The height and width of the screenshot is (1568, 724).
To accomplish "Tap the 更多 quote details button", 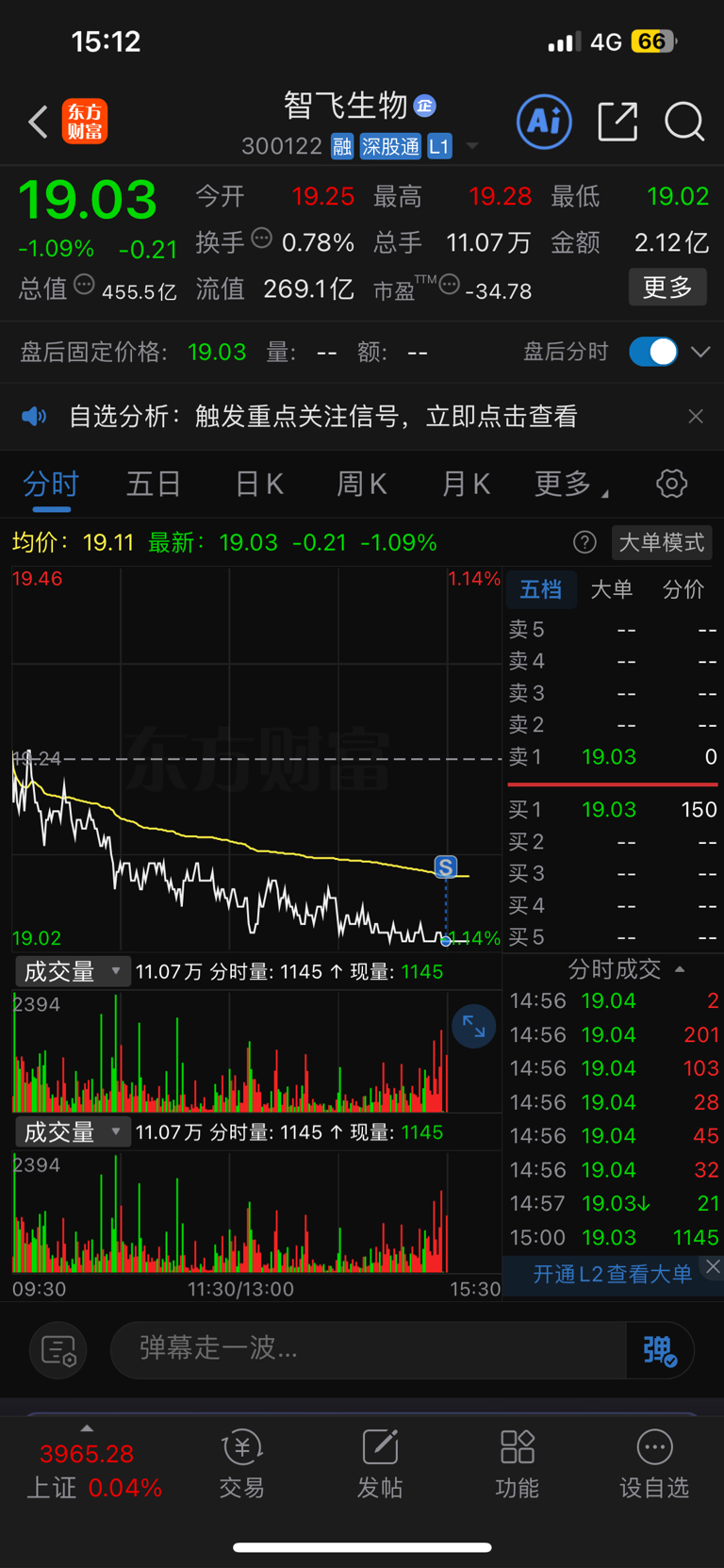I will click(667, 287).
